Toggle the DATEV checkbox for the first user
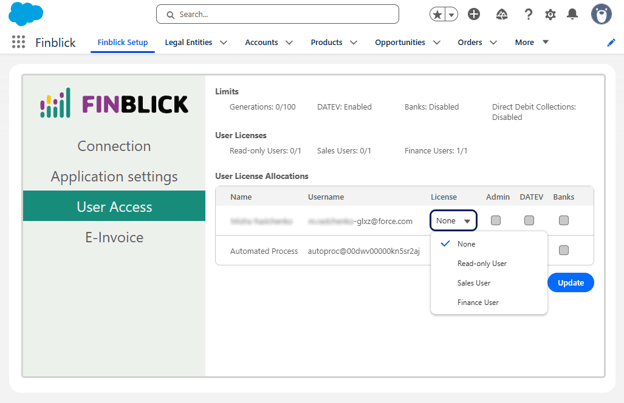Image resolution: width=624 pixels, height=403 pixels. pos(529,220)
